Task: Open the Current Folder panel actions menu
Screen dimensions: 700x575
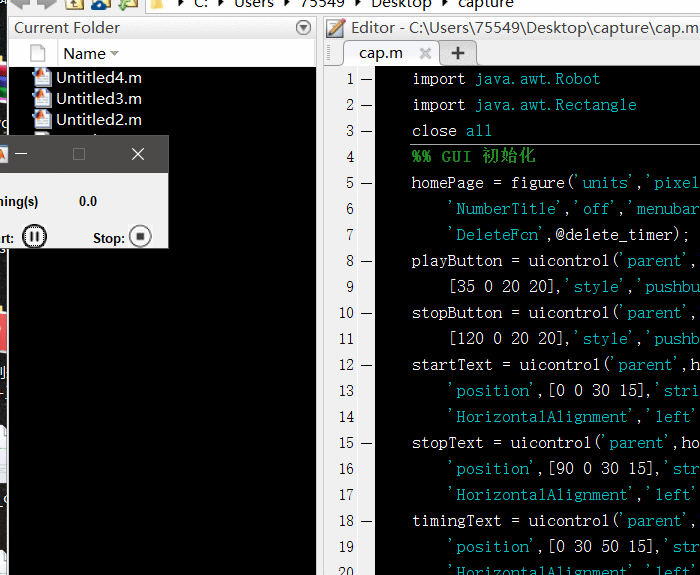Action: [x=303, y=28]
